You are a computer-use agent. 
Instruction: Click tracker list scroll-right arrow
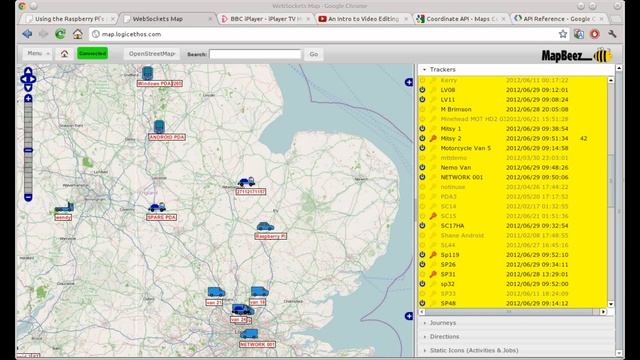(603, 312)
